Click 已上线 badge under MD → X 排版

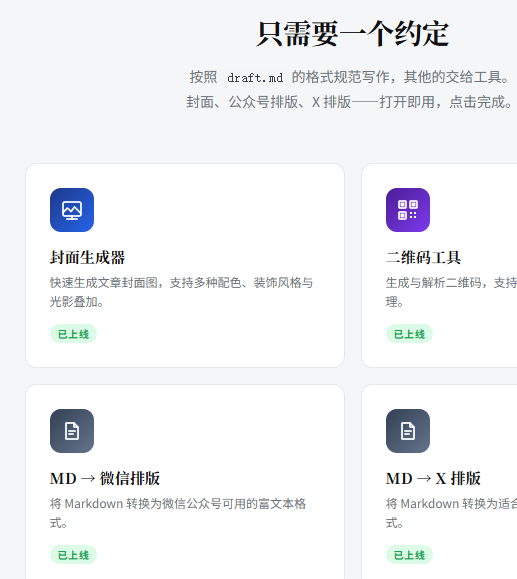click(409, 555)
